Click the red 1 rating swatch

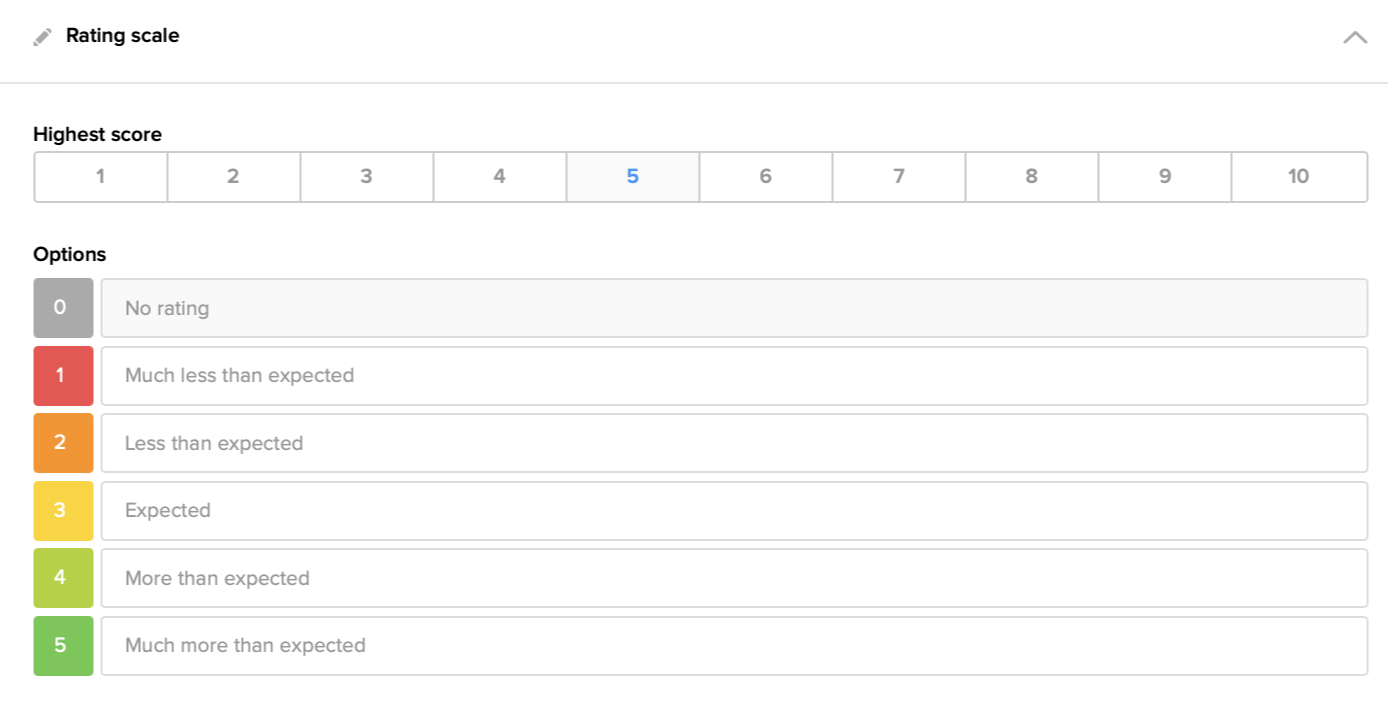coord(63,376)
